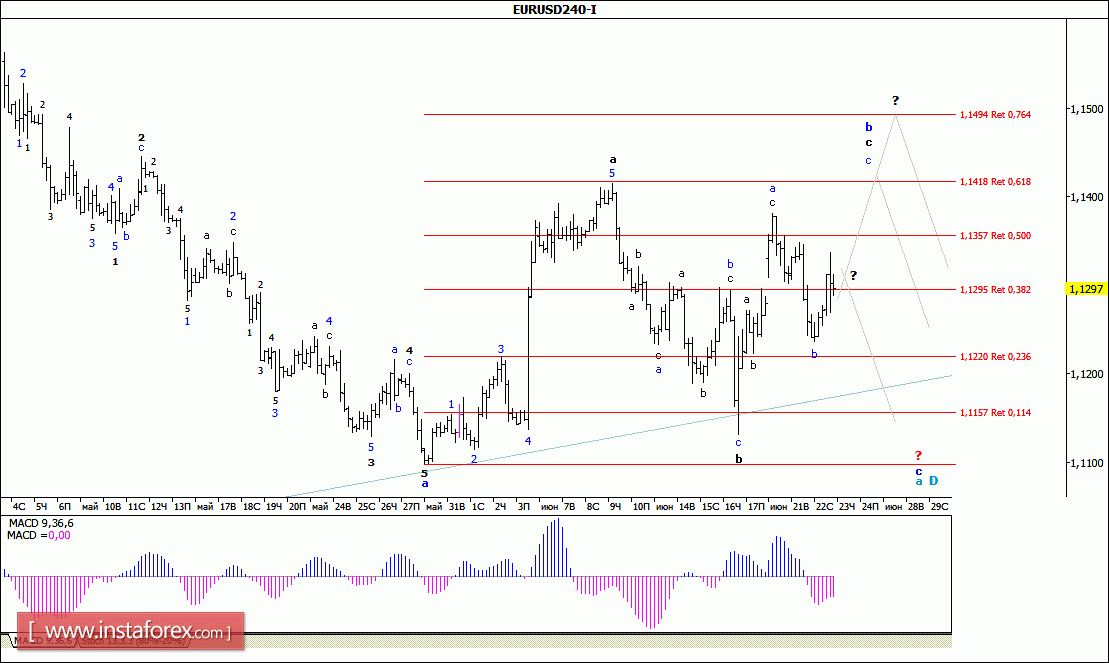Viewport: 1109px width, 663px height.
Task: Click the 3П date on the time axis
Action: (523, 507)
